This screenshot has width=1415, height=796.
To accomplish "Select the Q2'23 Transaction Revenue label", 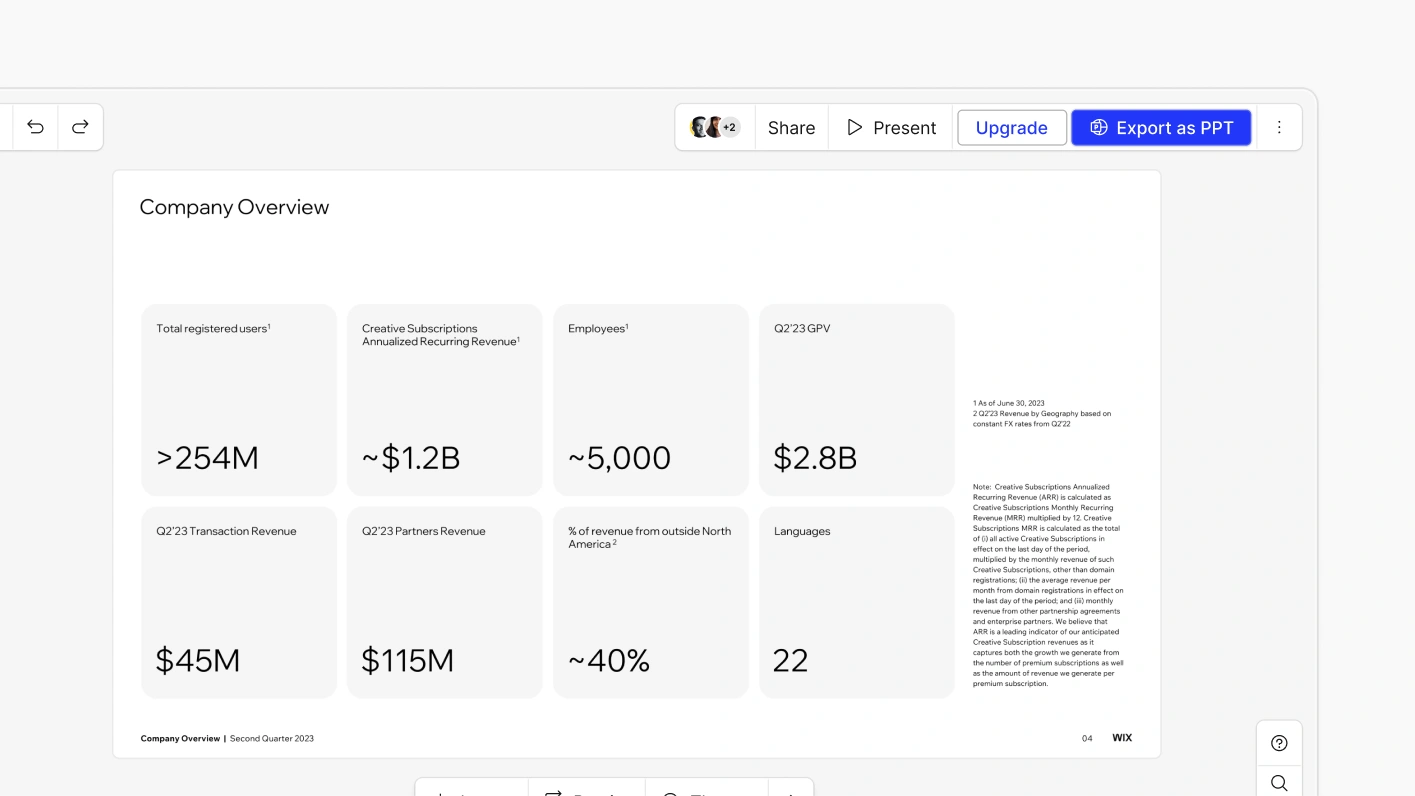I will 226,531.
